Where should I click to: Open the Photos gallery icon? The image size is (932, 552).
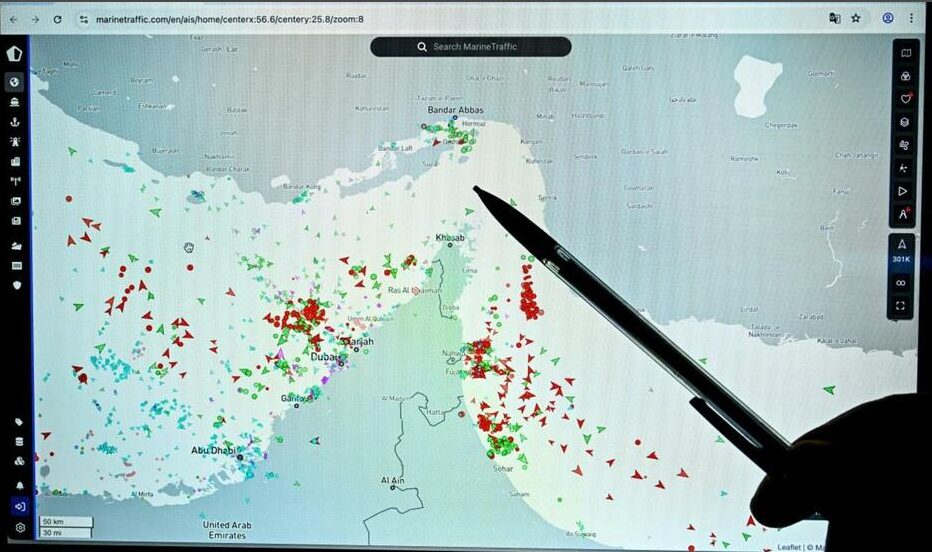coord(15,201)
